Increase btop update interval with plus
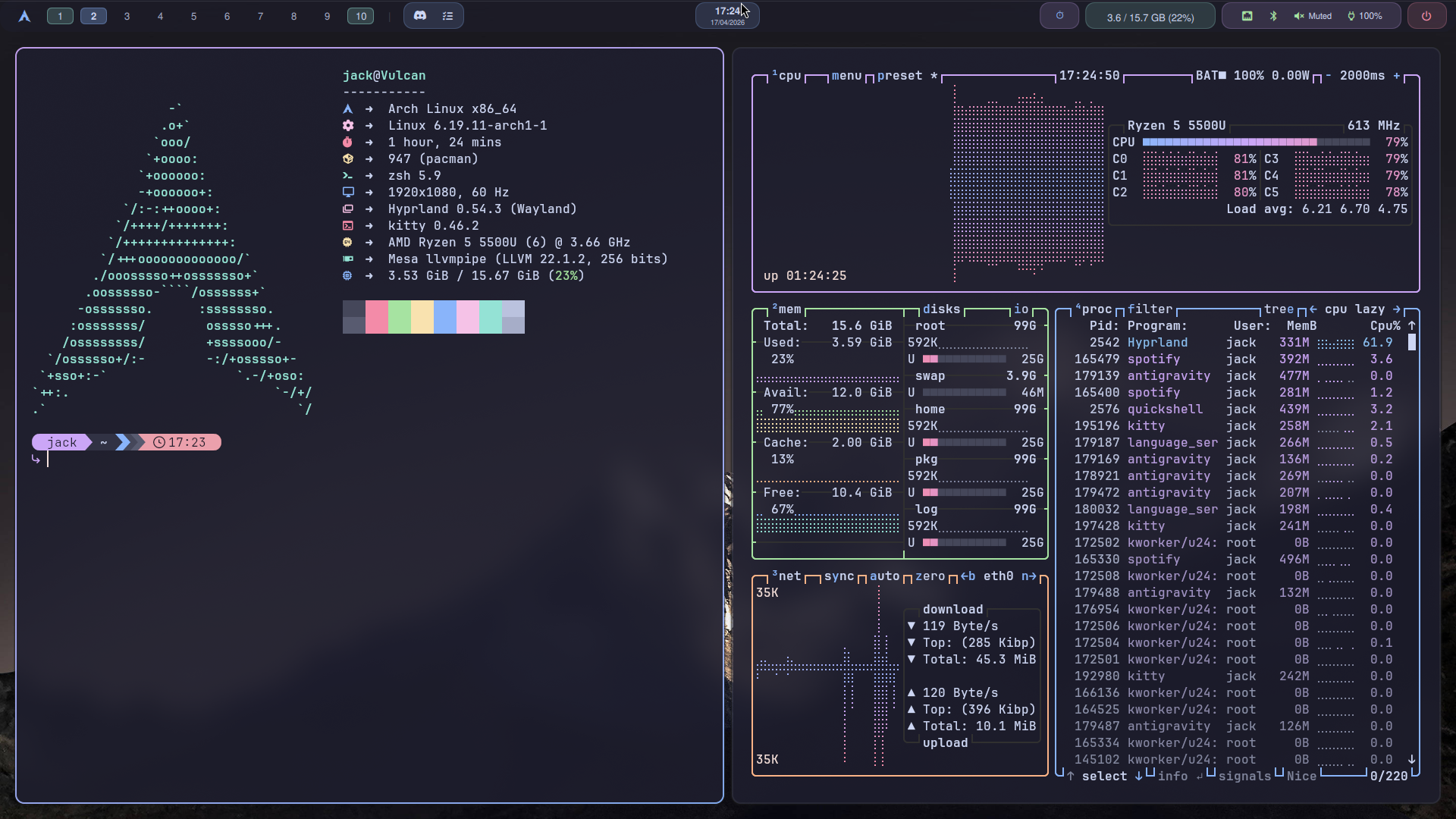 pos(1397,76)
